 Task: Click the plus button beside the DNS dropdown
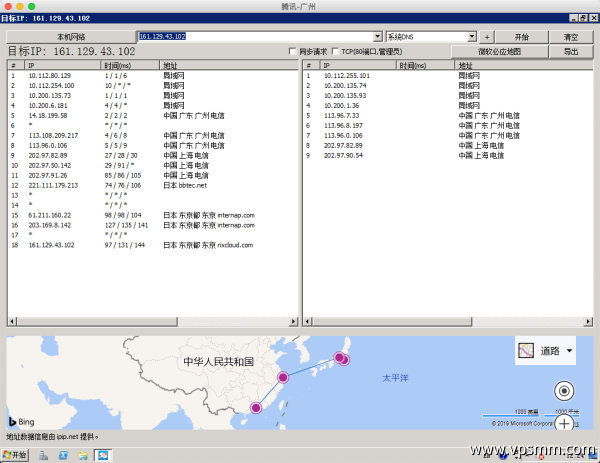tap(487, 37)
